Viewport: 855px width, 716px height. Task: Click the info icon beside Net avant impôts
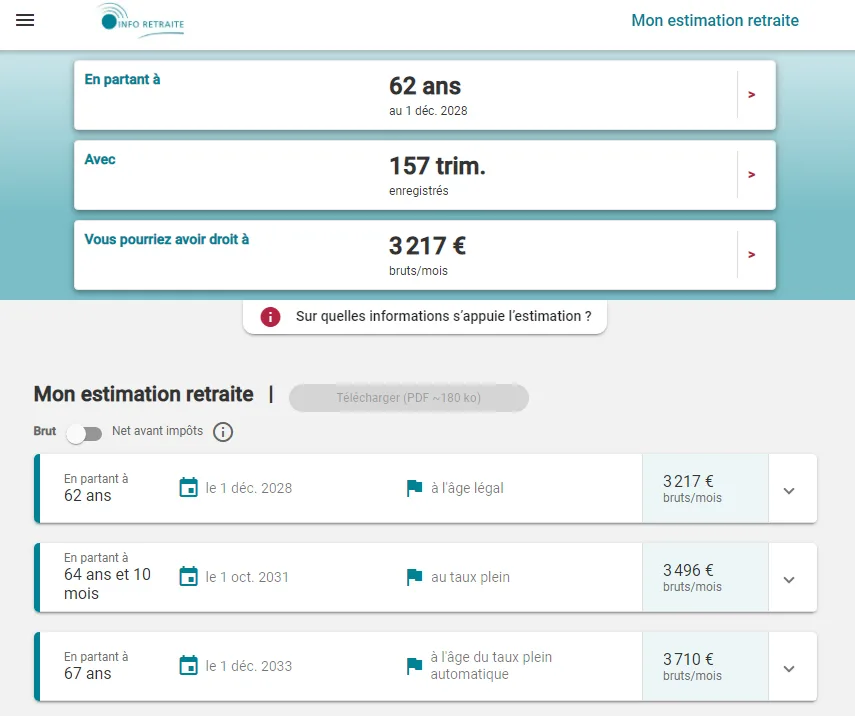pos(223,432)
